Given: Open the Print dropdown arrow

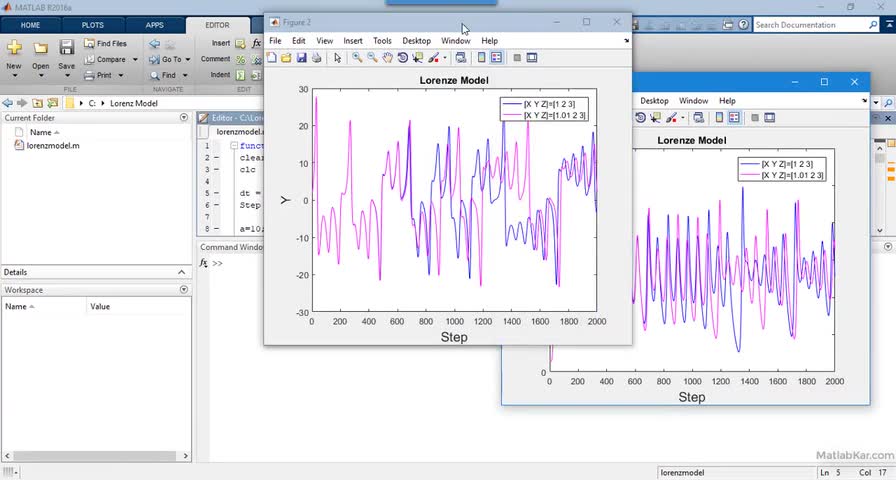Looking at the screenshot, I should (121, 75).
